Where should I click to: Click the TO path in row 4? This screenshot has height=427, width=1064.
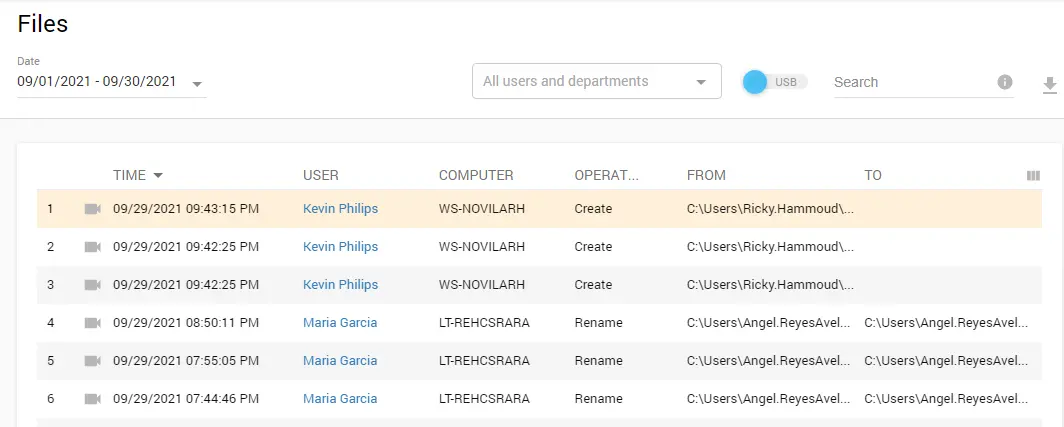pyautogui.click(x=946, y=322)
